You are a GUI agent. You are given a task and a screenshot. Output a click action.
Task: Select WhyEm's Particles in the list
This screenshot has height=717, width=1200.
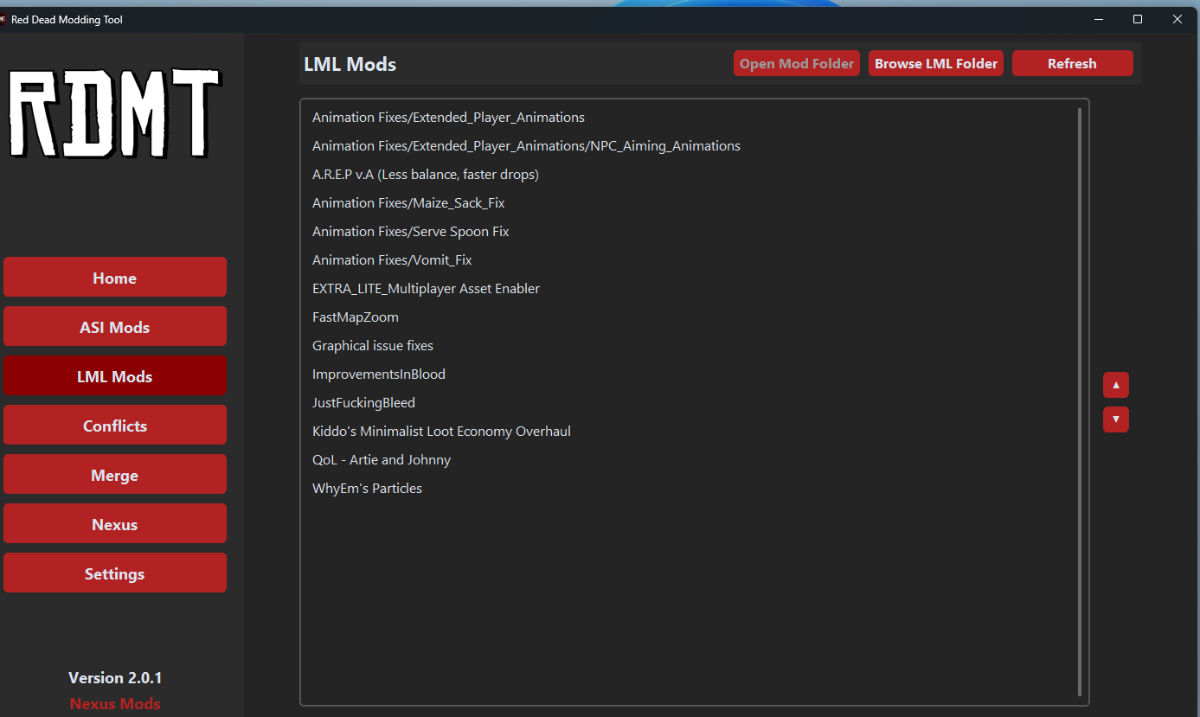point(367,488)
